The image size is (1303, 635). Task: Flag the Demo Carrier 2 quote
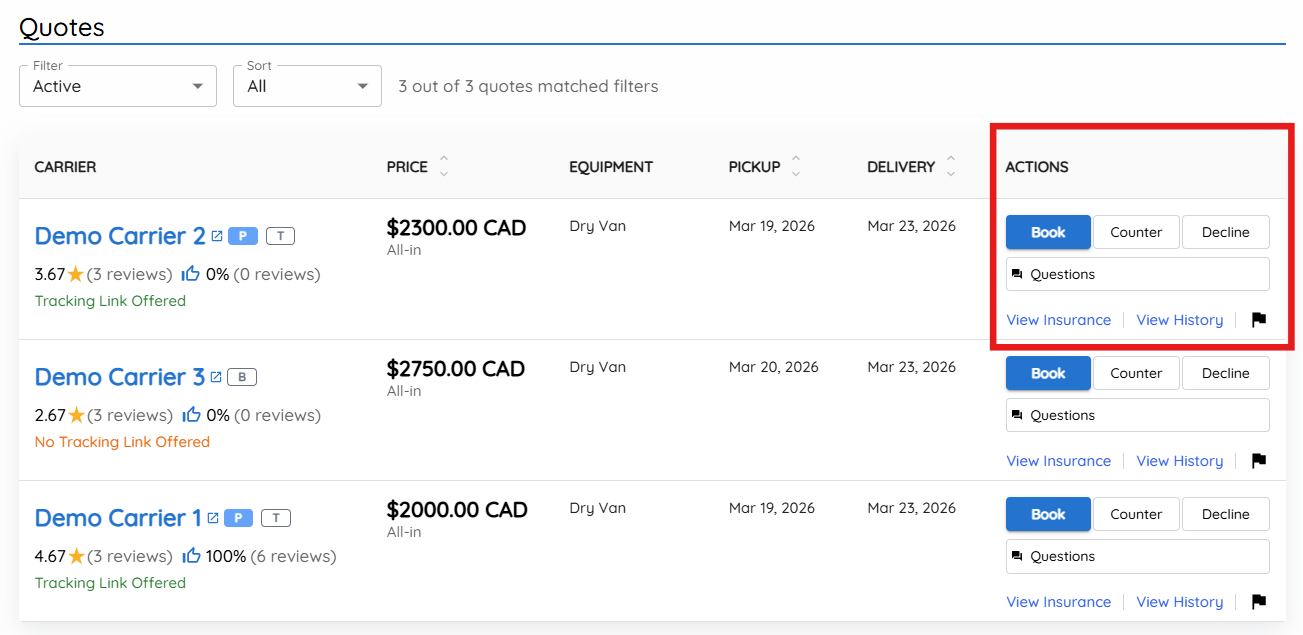1259,320
